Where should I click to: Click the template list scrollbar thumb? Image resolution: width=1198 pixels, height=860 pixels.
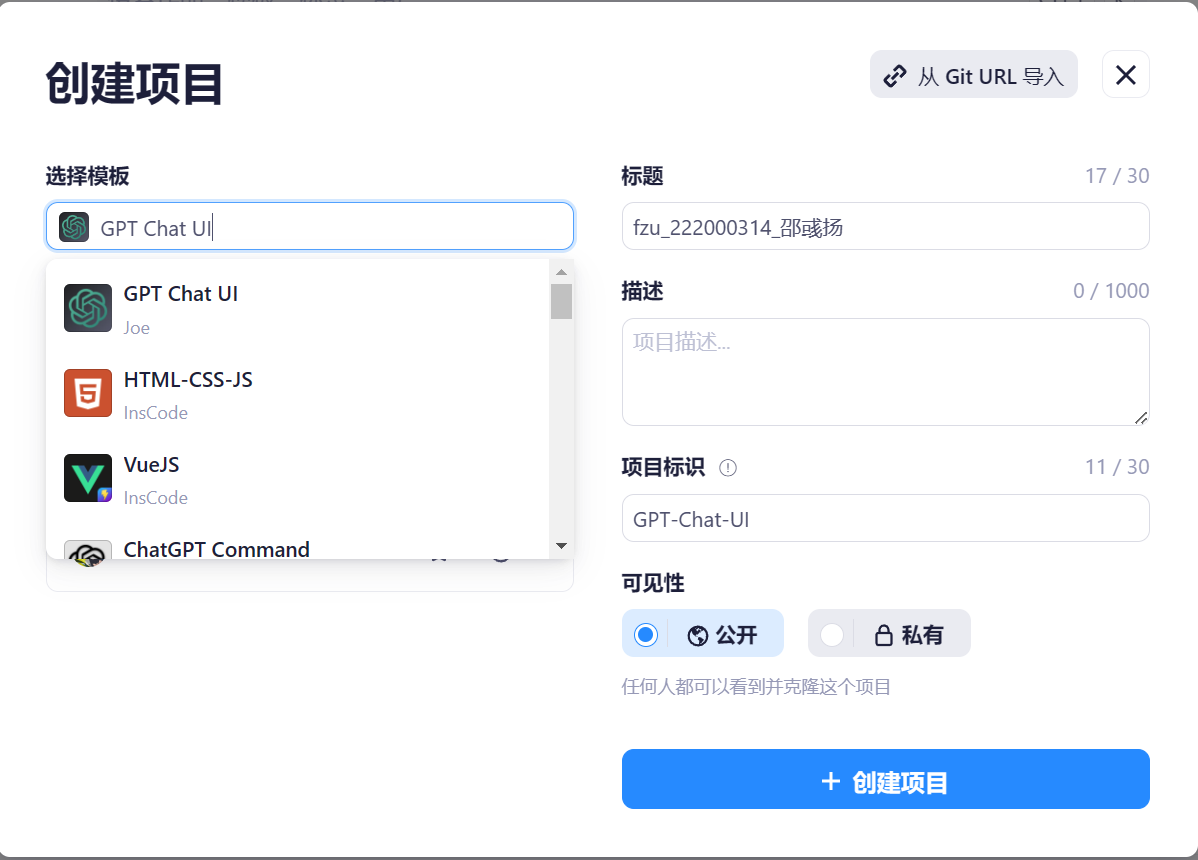pos(562,302)
